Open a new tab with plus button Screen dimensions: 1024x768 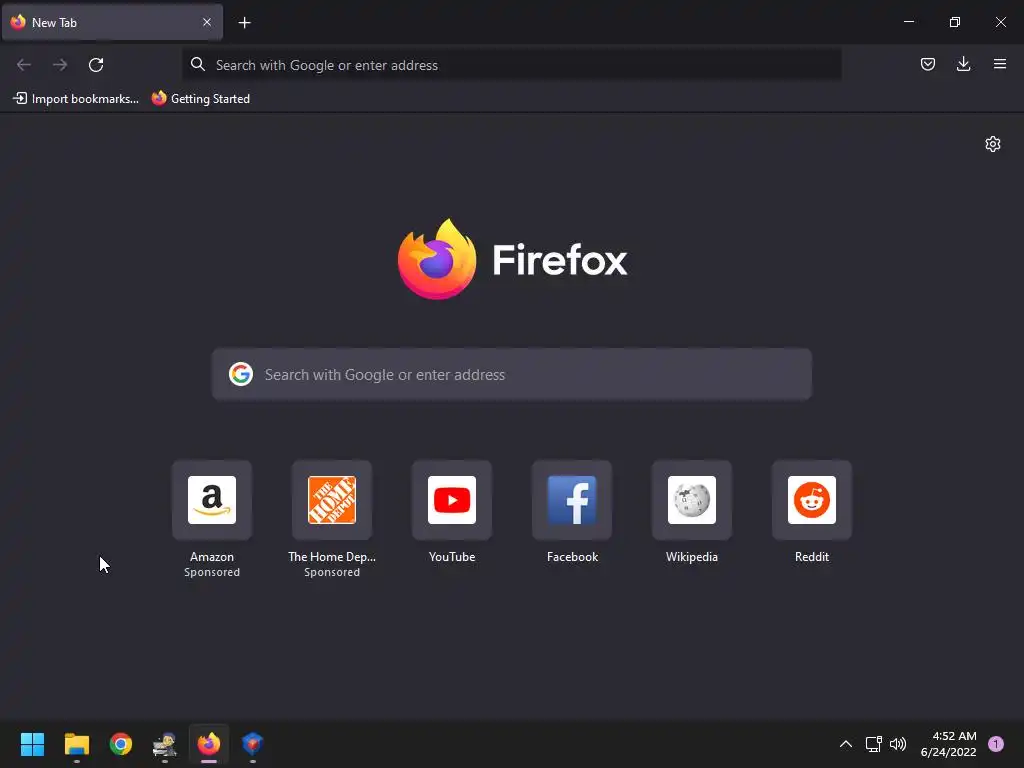244,23
